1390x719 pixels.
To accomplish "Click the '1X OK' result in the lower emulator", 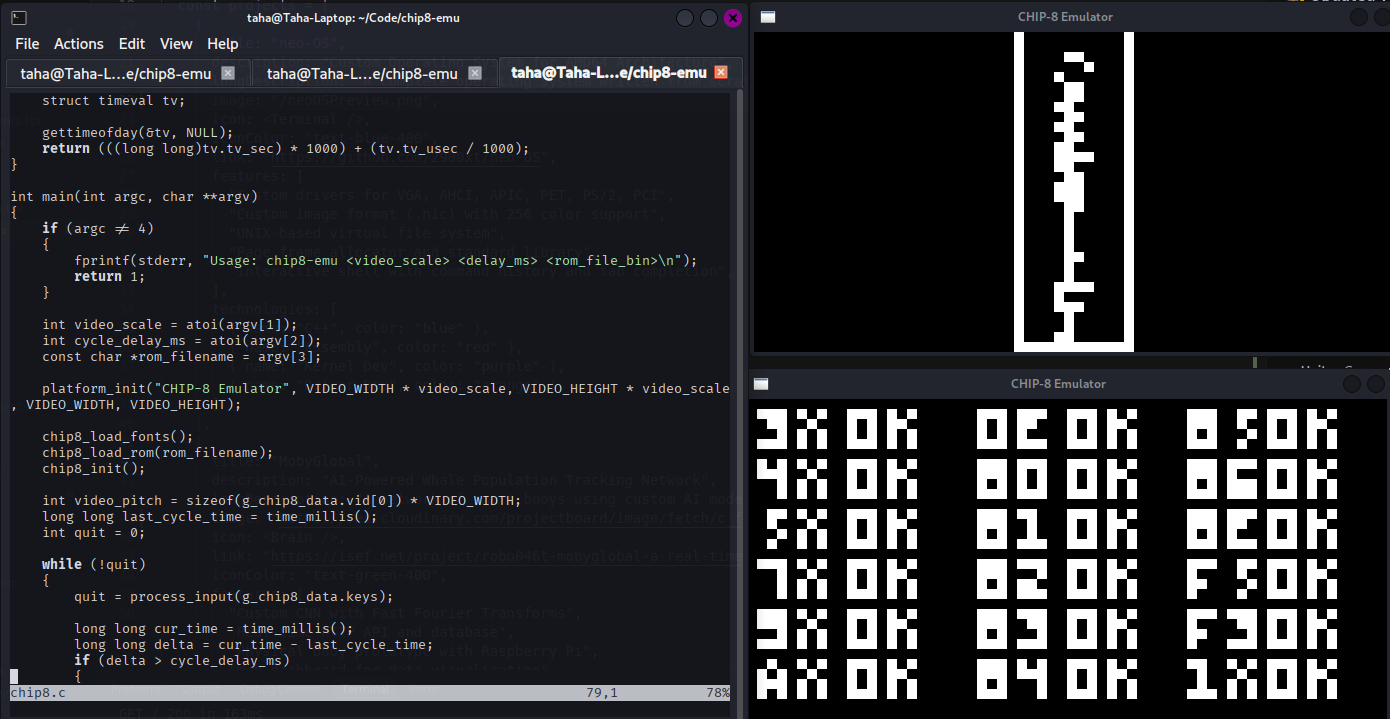I will pos(1262,678).
